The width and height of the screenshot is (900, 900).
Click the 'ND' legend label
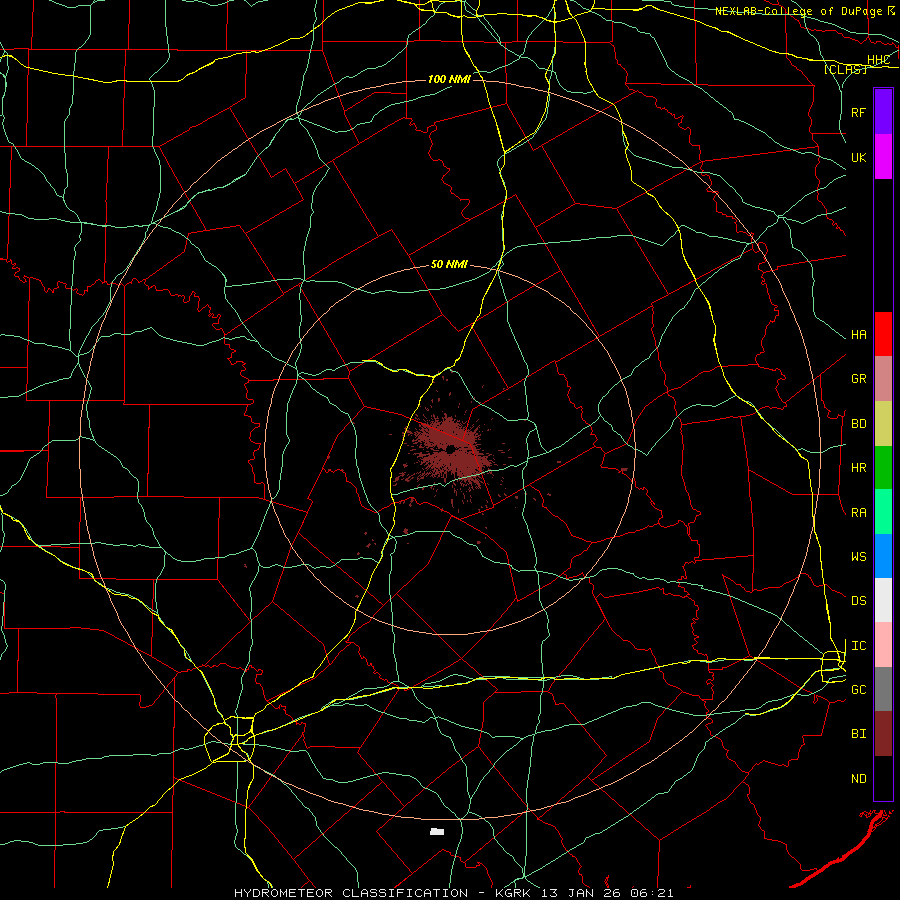point(858,779)
